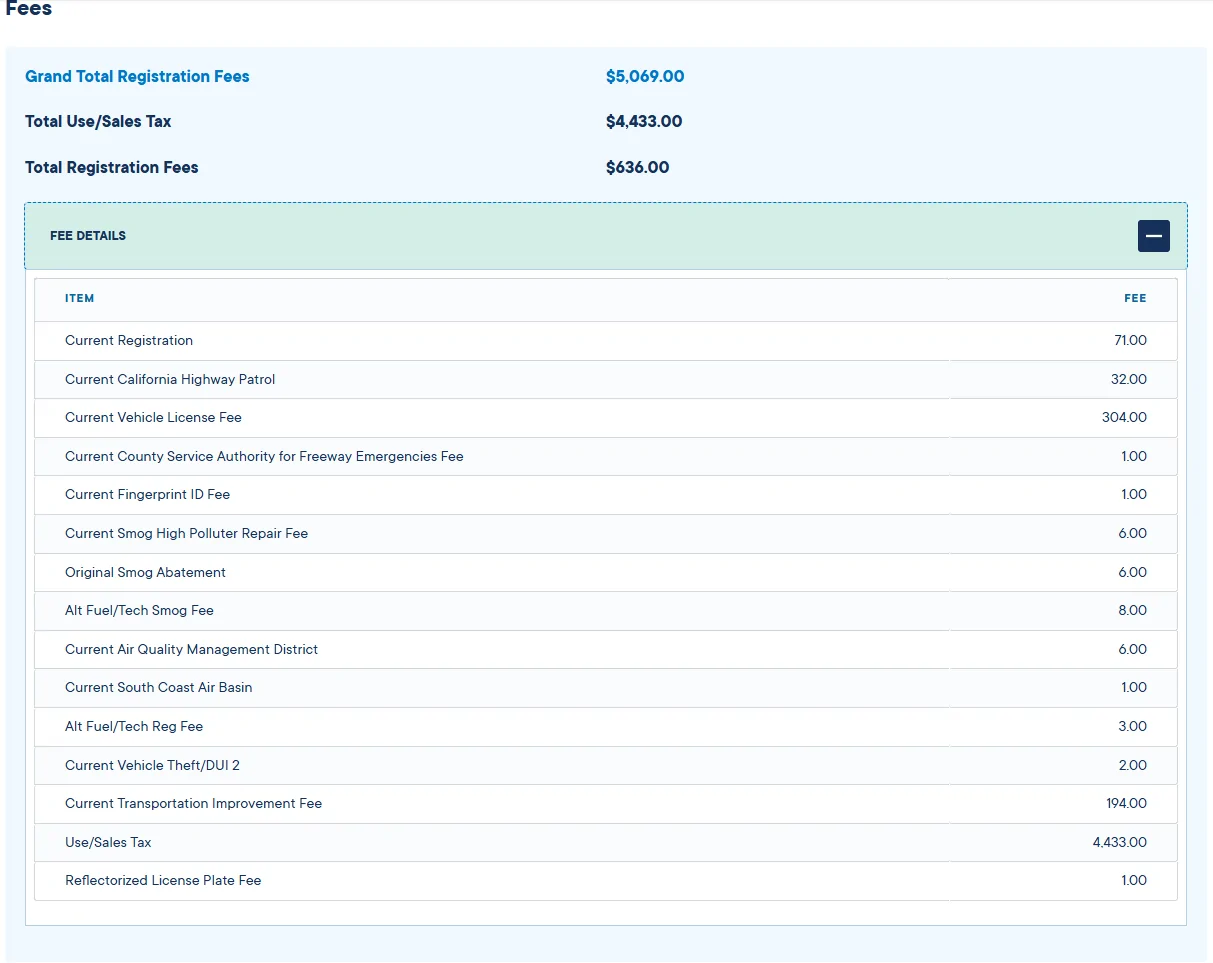The width and height of the screenshot is (1213, 963).
Task: Select the Grand Total Registration Fees label
Action: pos(137,77)
